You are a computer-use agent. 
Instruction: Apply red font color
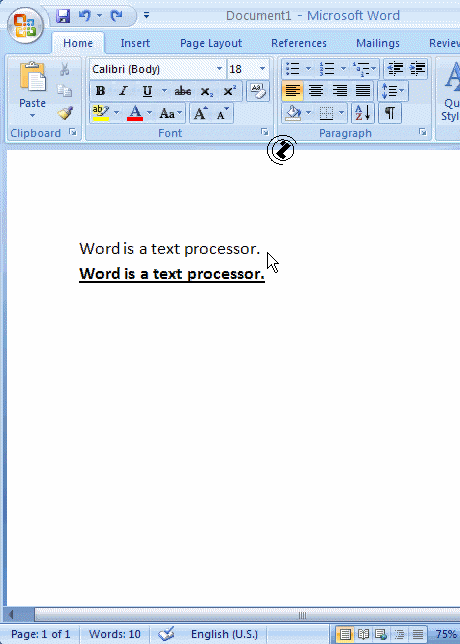(135, 113)
